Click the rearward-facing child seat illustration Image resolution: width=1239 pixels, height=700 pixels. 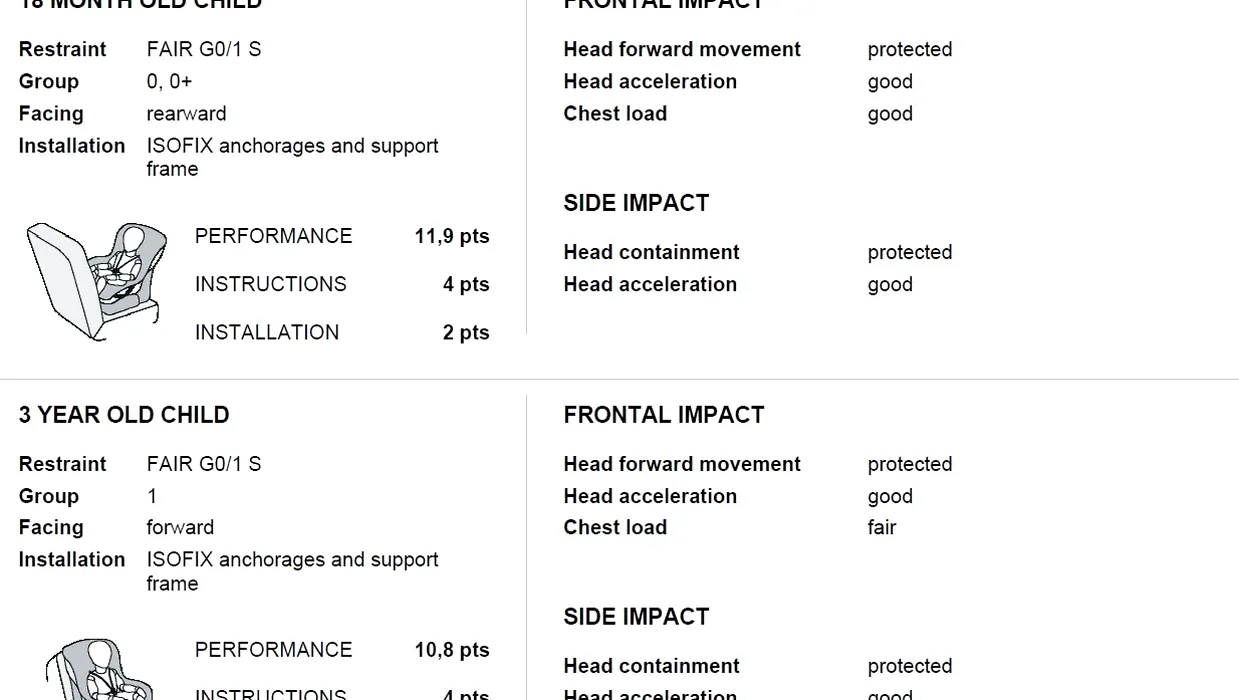pyautogui.click(x=98, y=281)
